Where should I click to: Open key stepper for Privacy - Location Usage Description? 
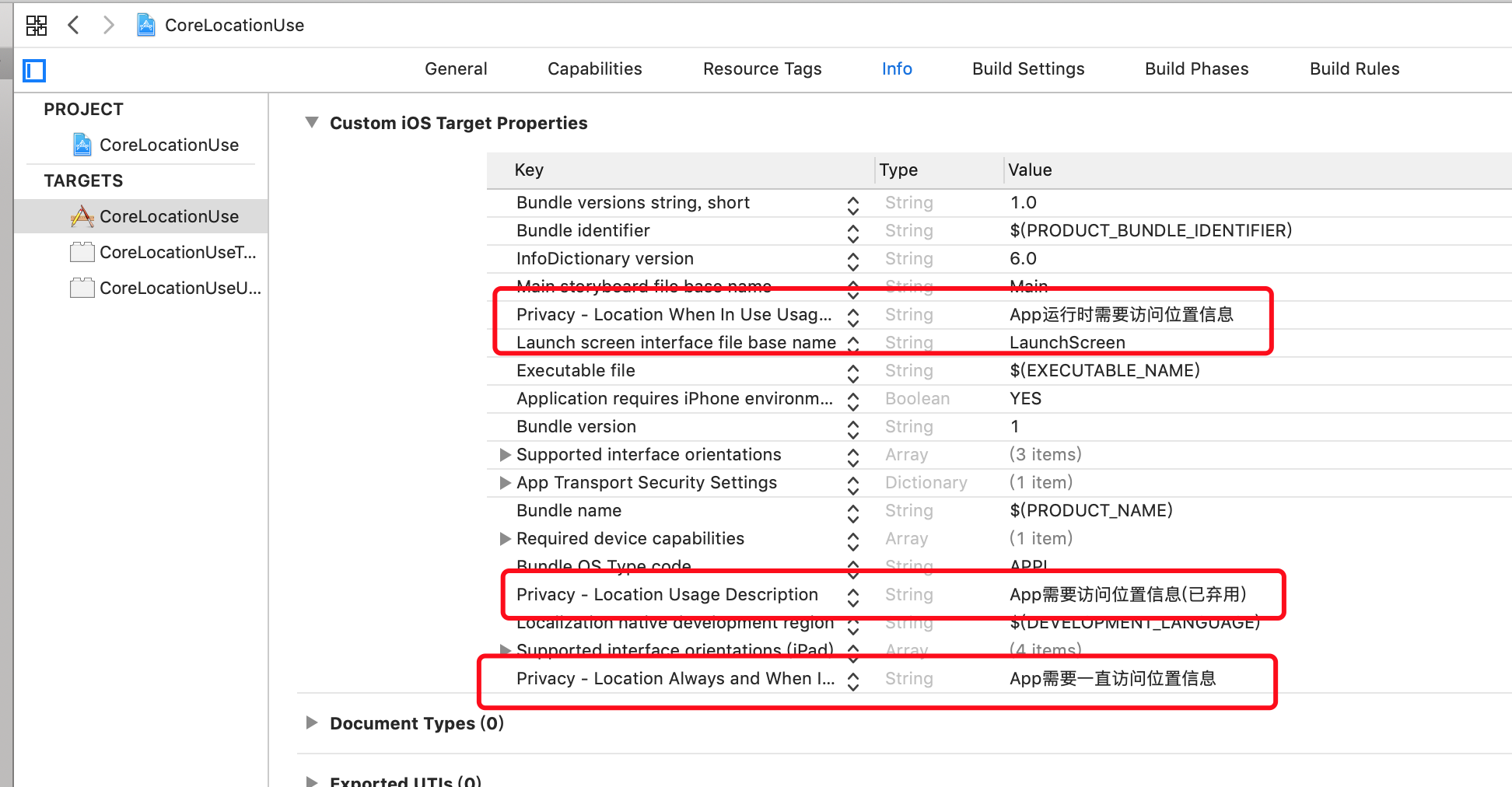click(853, 596)
